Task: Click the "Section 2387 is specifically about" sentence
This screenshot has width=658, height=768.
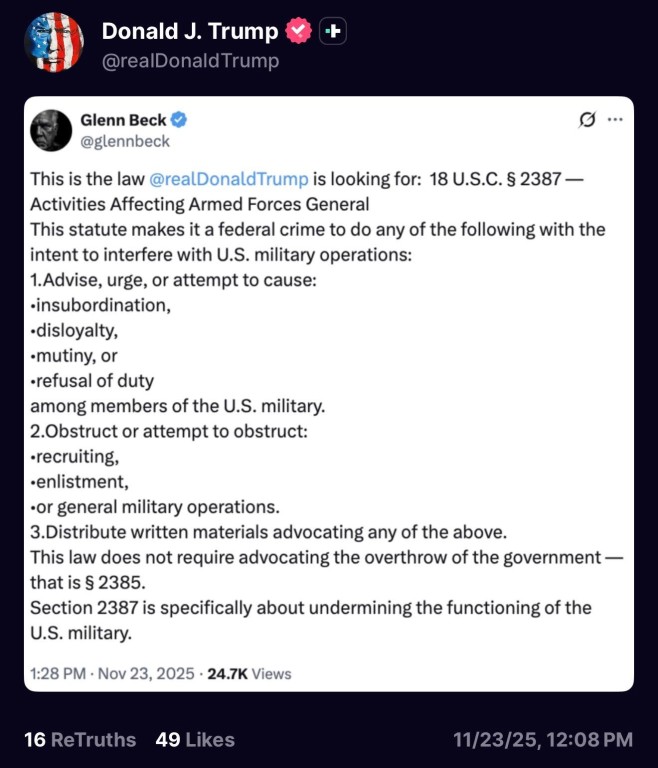Action: [310, 607]
